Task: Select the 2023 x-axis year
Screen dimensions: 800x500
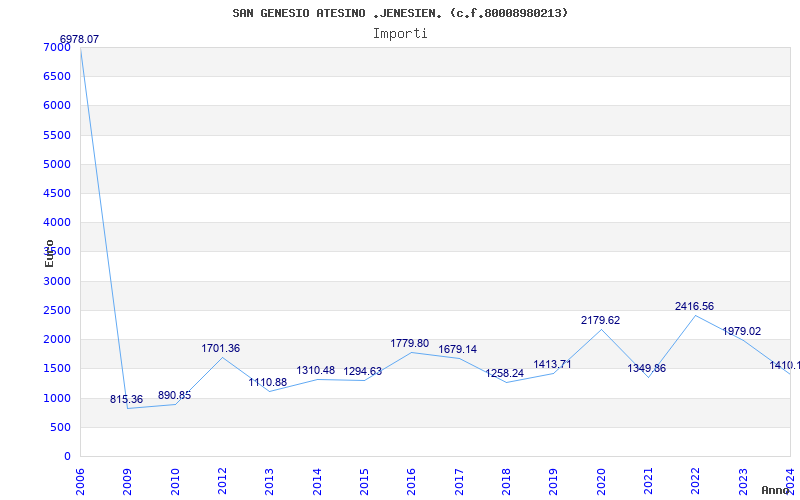Action: (743, 481)
